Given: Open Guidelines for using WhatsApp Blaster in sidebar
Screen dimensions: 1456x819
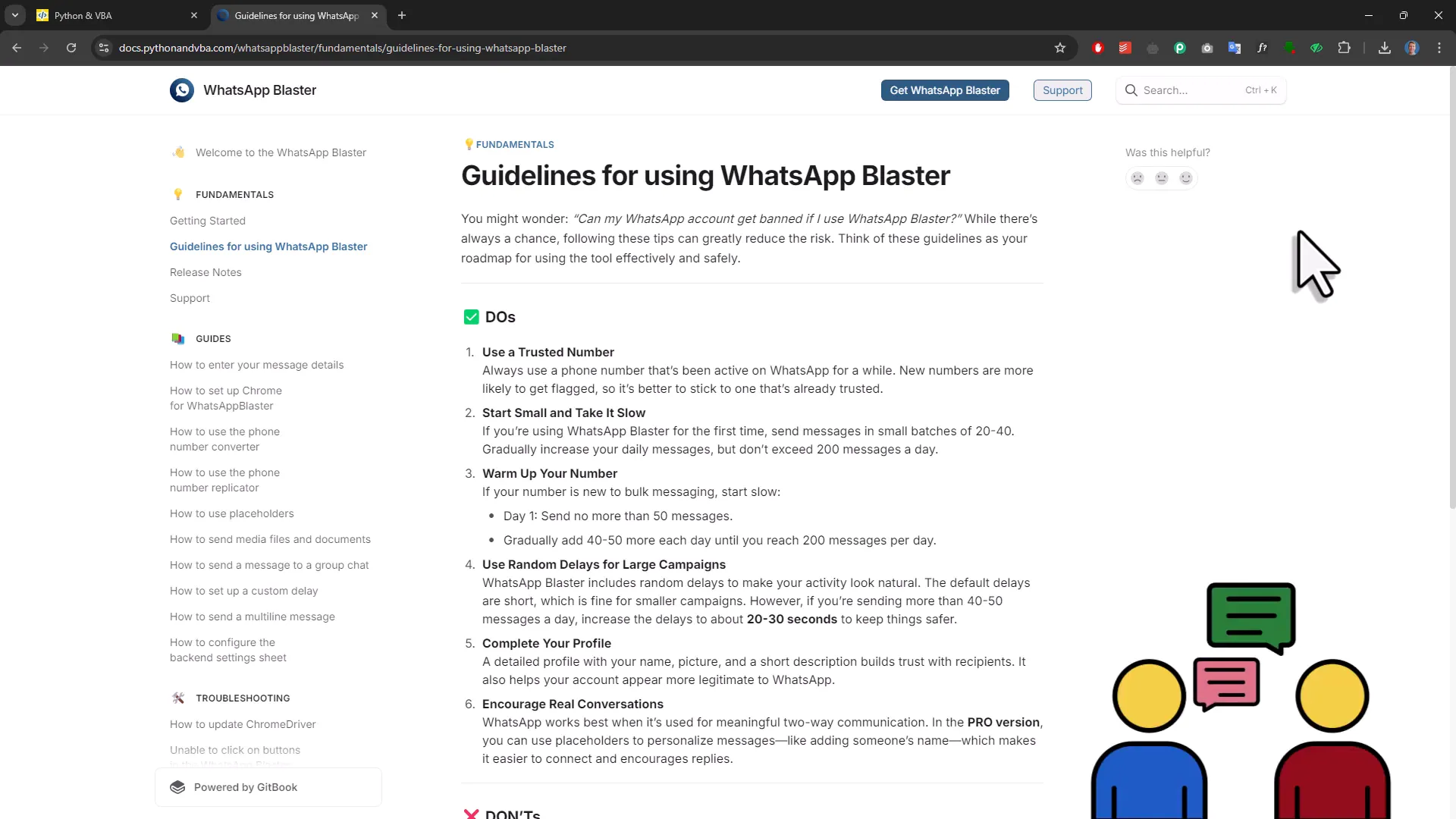Looking at the screenshot, I should [268, 246].
